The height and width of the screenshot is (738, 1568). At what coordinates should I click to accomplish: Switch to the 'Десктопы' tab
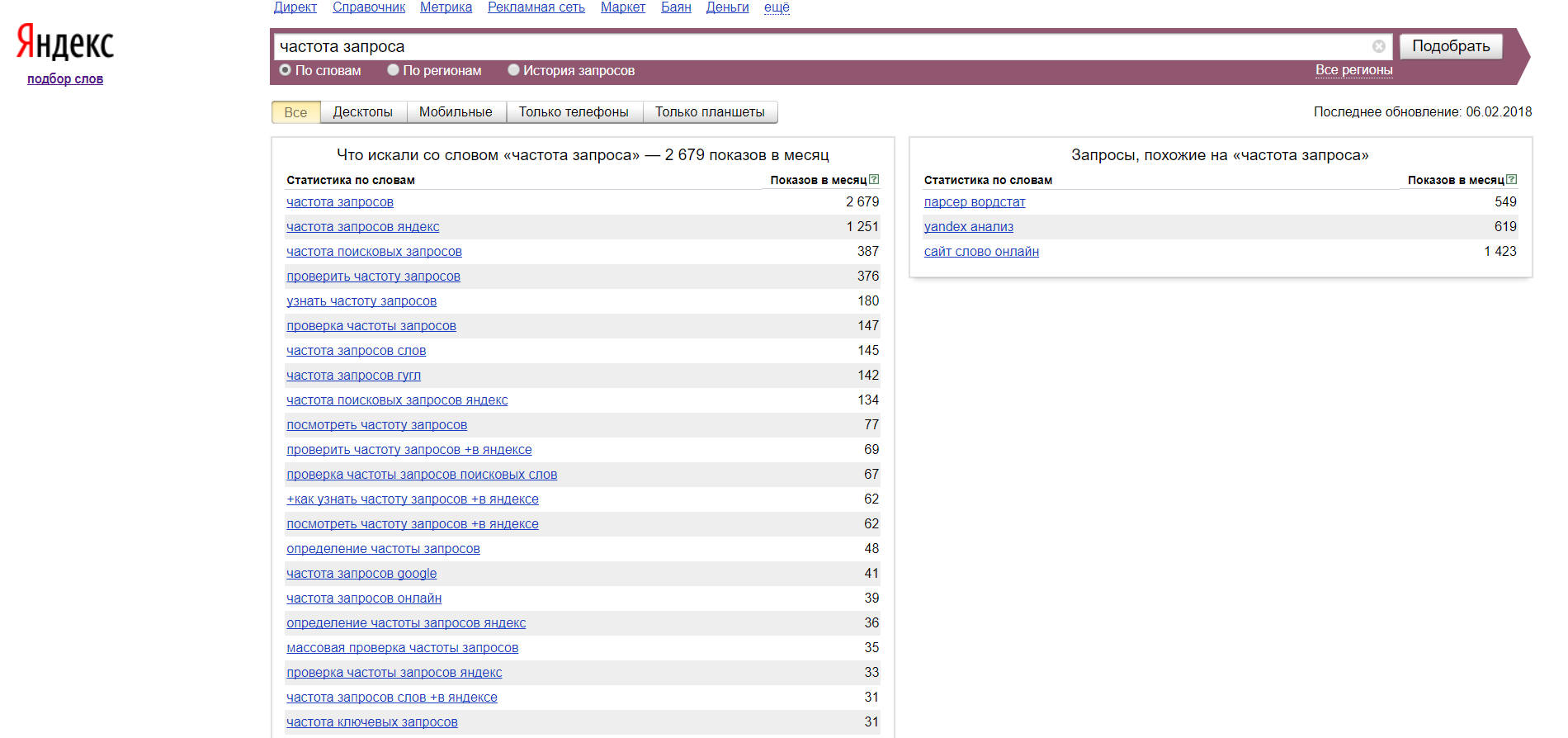coord(363,112)
